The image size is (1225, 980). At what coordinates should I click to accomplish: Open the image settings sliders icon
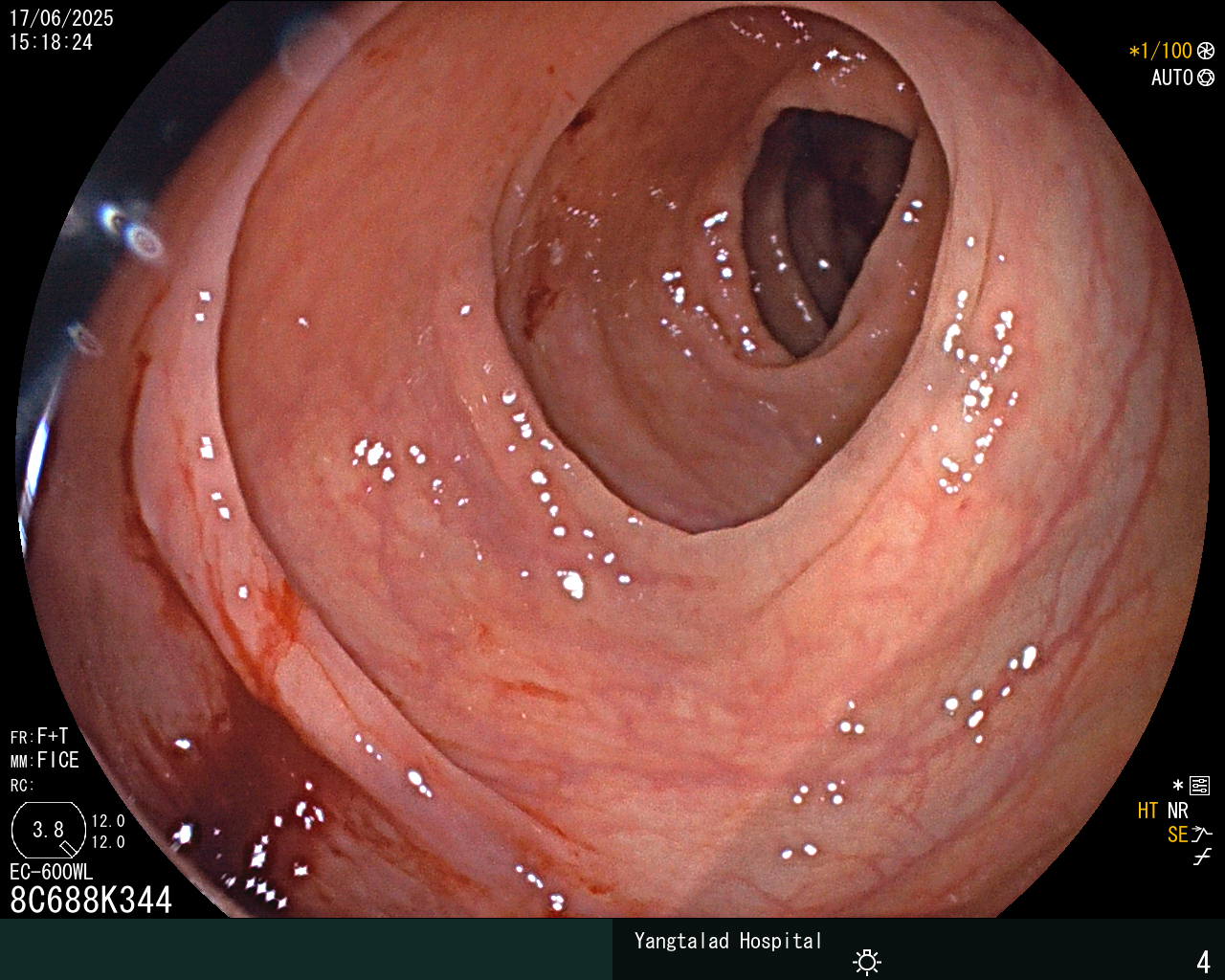[x=1199, y=786]
